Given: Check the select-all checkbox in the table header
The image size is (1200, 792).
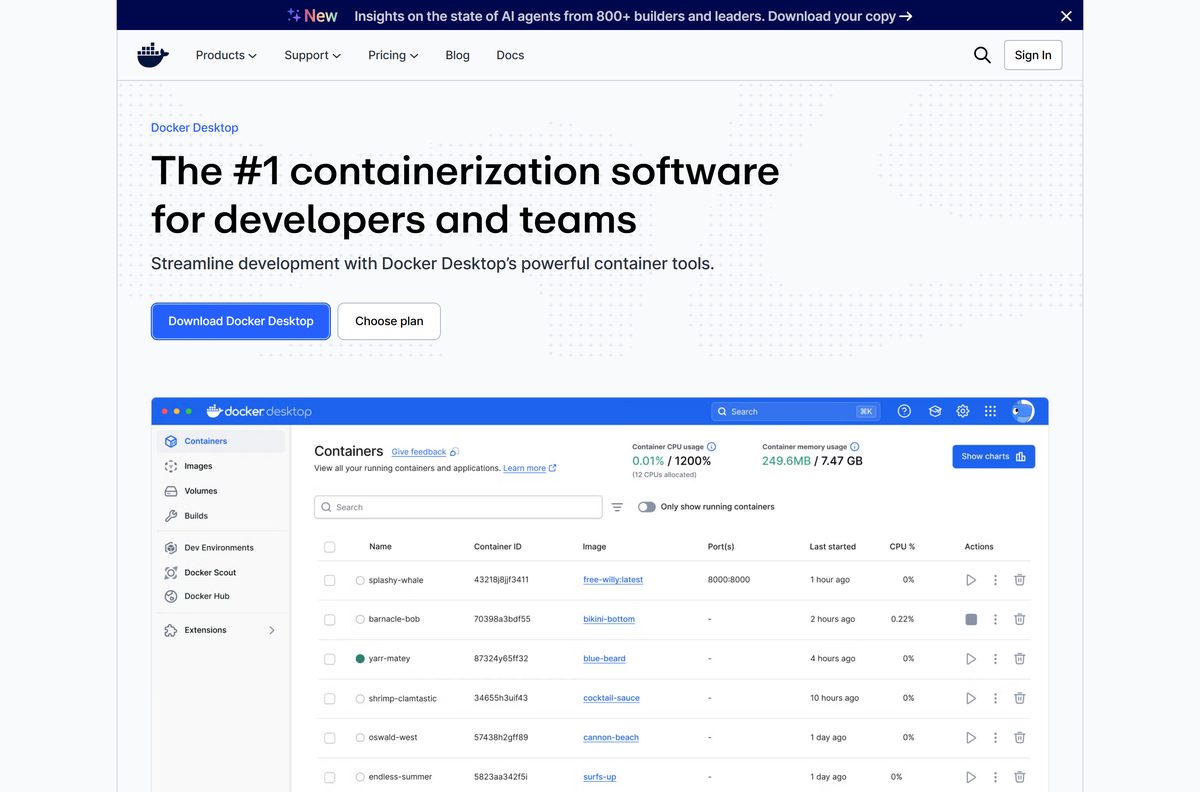Looking at the screenshot, I should pos(330,547).
